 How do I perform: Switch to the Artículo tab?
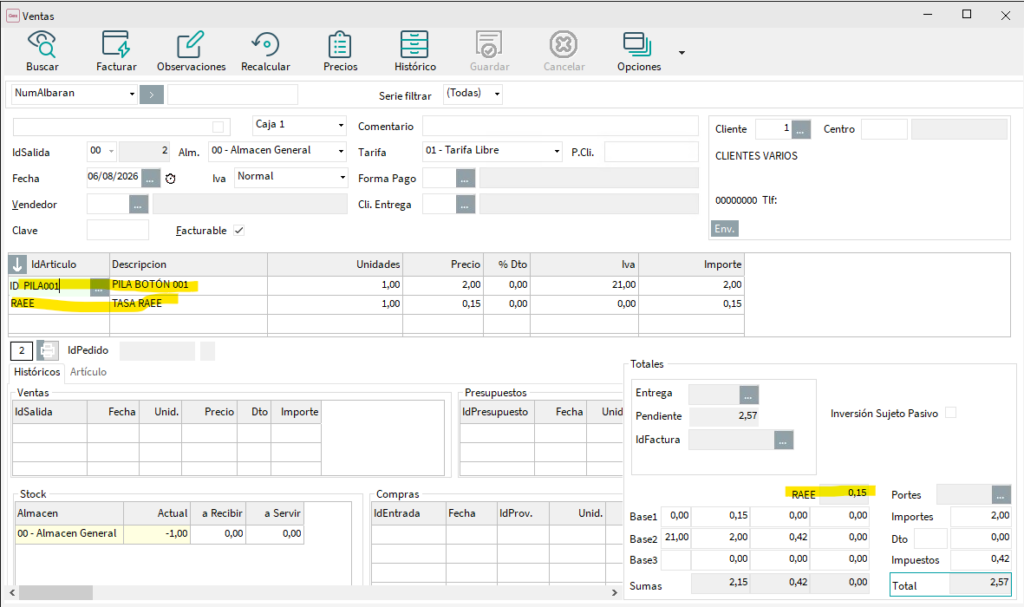[88, 372]
